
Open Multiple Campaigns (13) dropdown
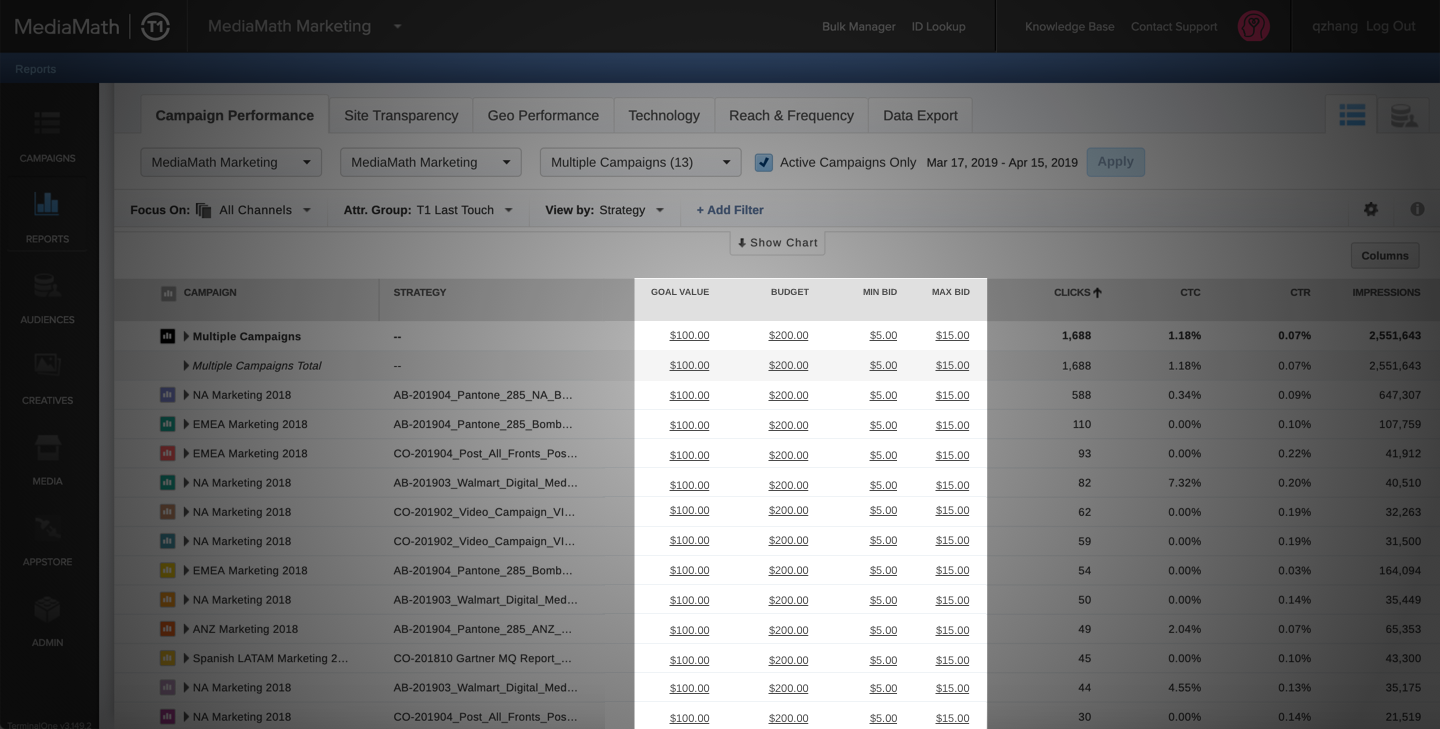pyautogui.click(x=640, y=162)
